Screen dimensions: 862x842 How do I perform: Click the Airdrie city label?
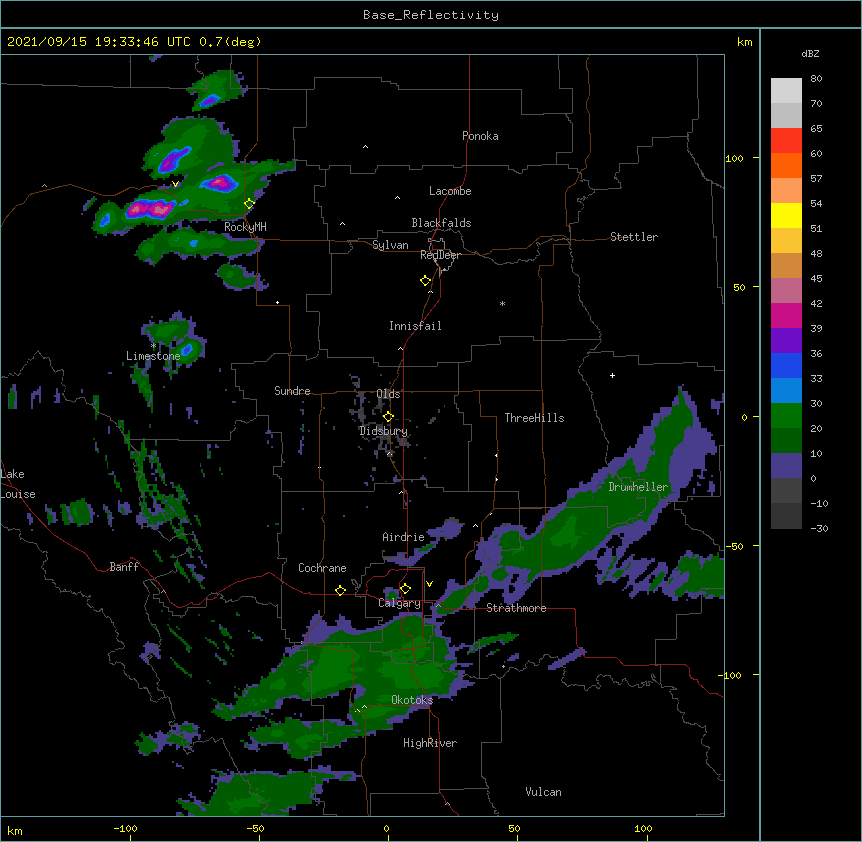403,537
